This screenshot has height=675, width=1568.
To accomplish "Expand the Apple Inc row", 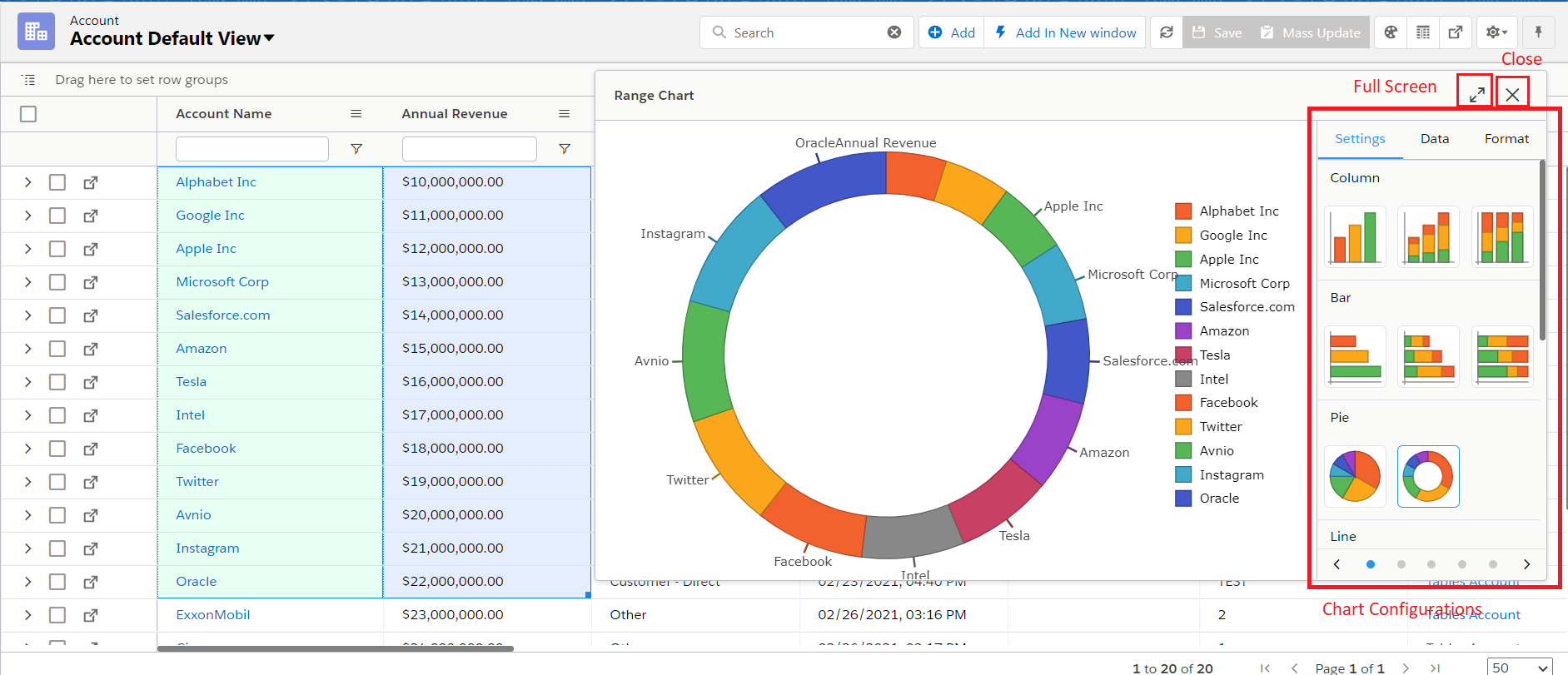I will click(x=27, y=249).
